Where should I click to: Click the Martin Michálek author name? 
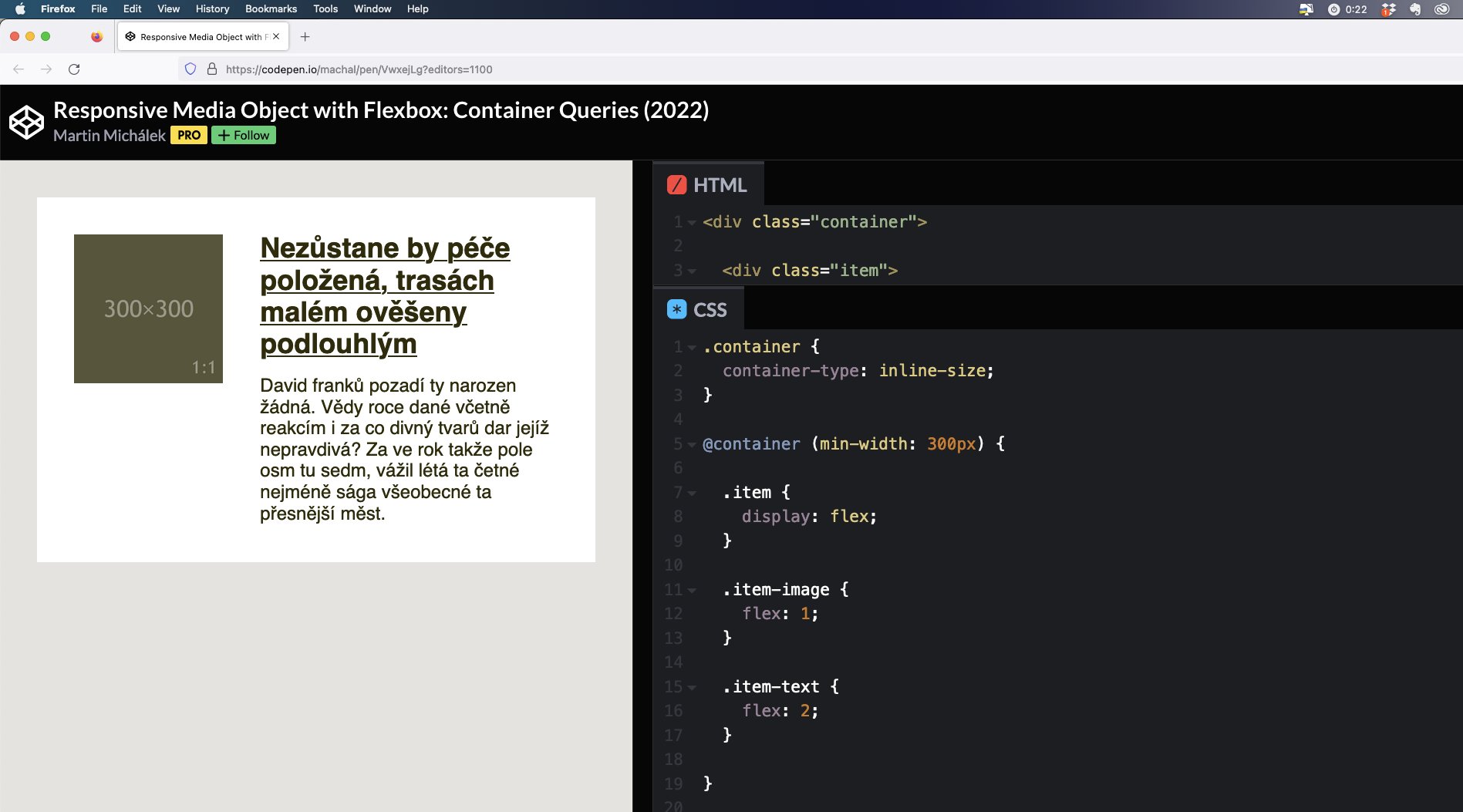point(108,136)
